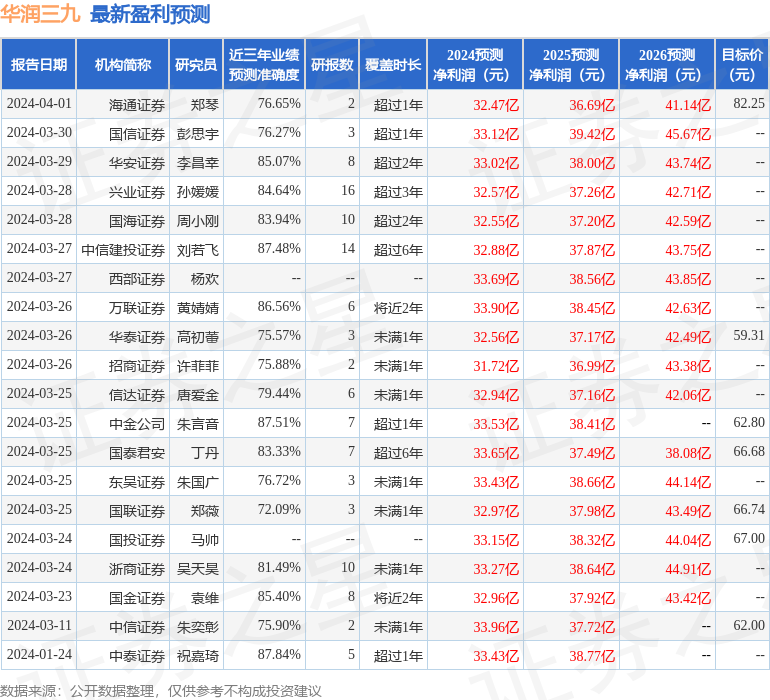This screenshot has height=700, width=770.
Task: Click analyst name 黄婧婧
Action: coord(198,308)
